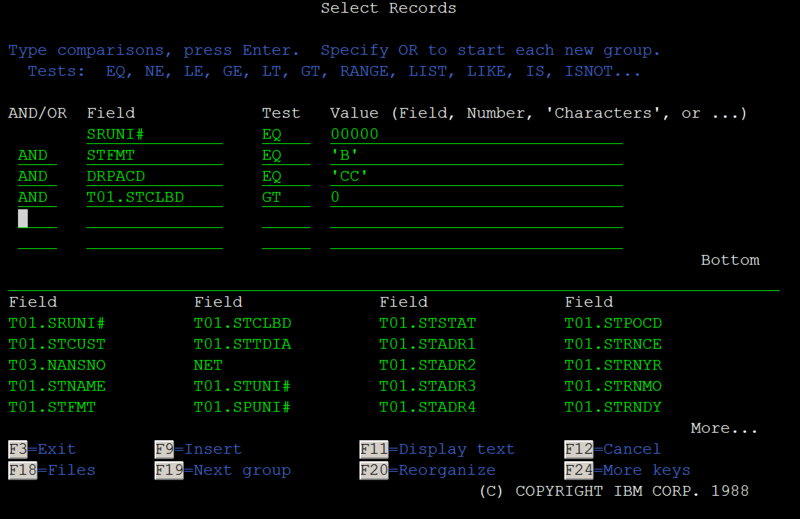The image size is (800, 519).
Task: Activate F11=Display text option
Action: coord(437,449)
